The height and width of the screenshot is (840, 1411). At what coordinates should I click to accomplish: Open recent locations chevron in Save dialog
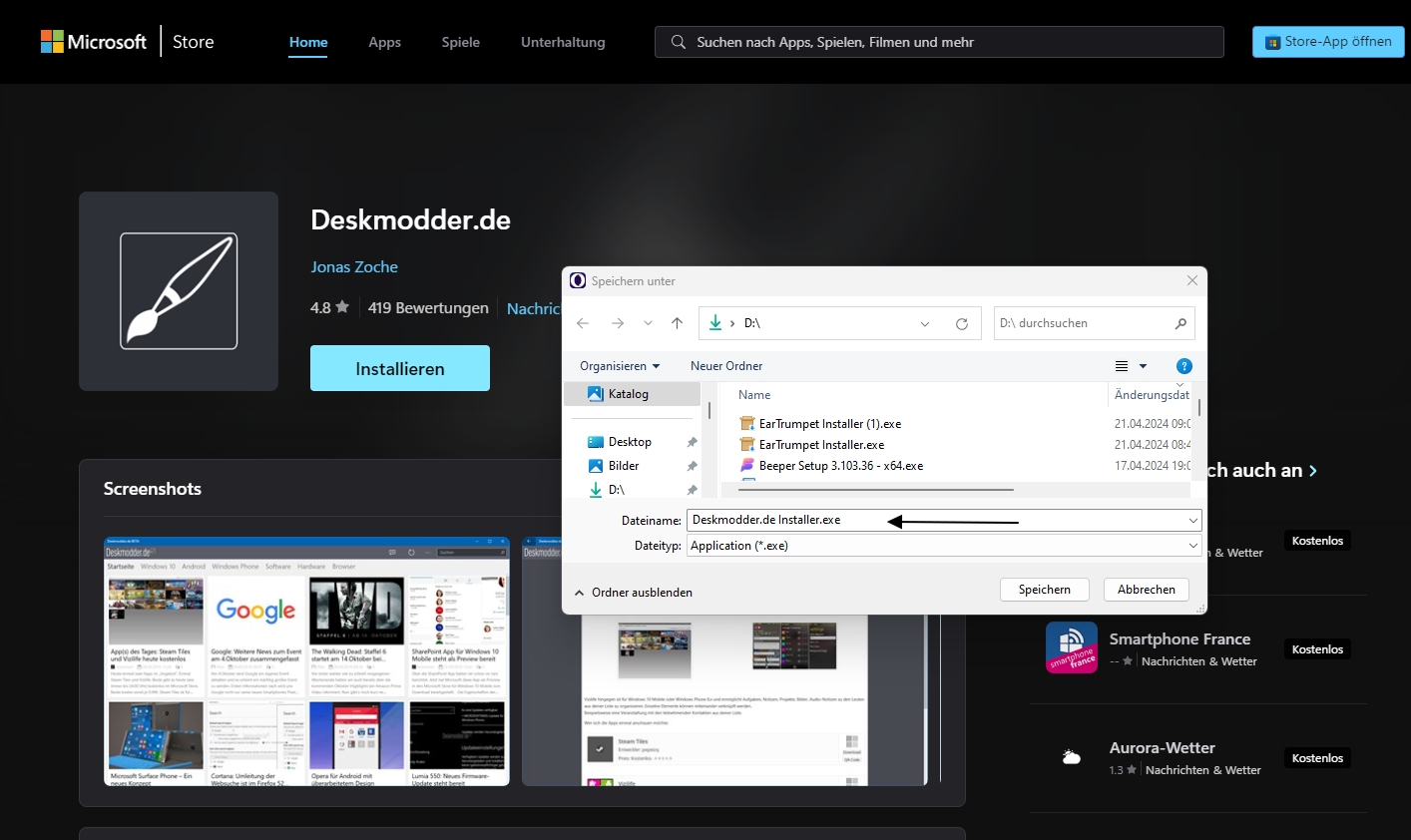click(649, 323)
